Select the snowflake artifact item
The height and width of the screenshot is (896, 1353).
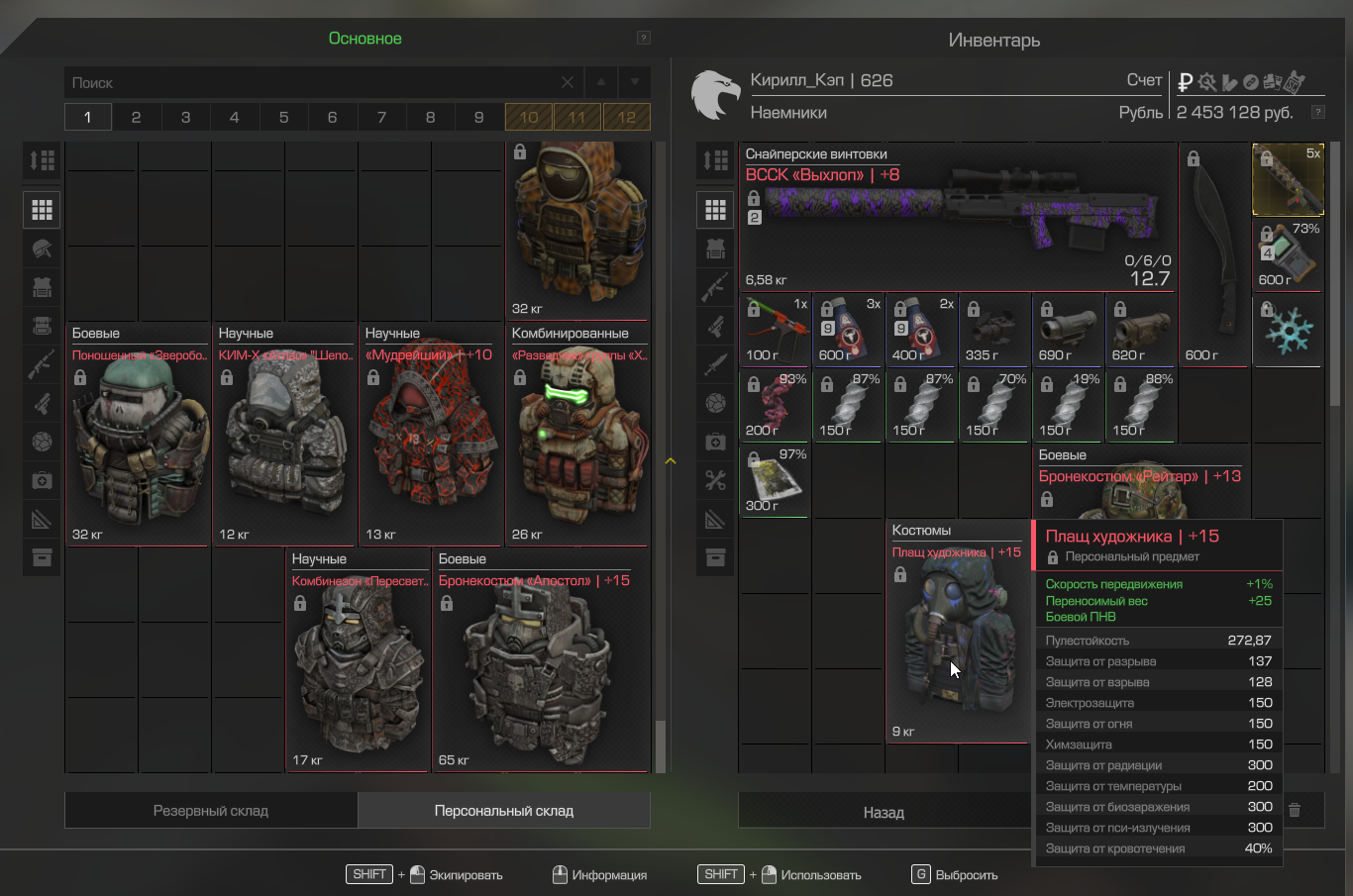[1288, 332]
